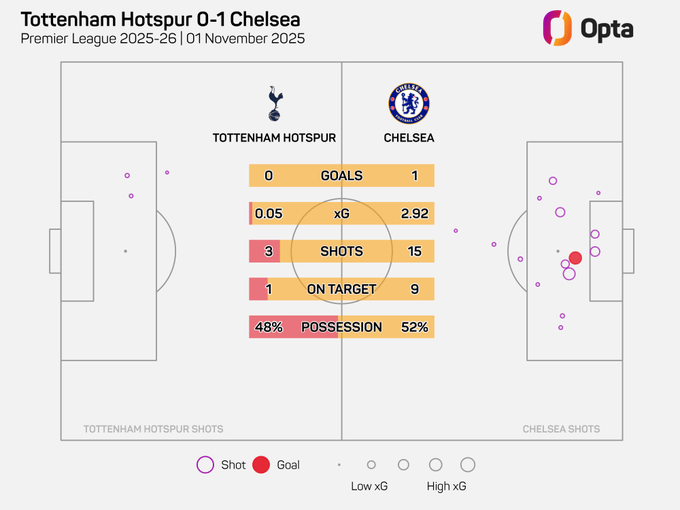Click the GOALS stat bar
The height and width of the screenshot is (510, 680).
pos(341,176)
